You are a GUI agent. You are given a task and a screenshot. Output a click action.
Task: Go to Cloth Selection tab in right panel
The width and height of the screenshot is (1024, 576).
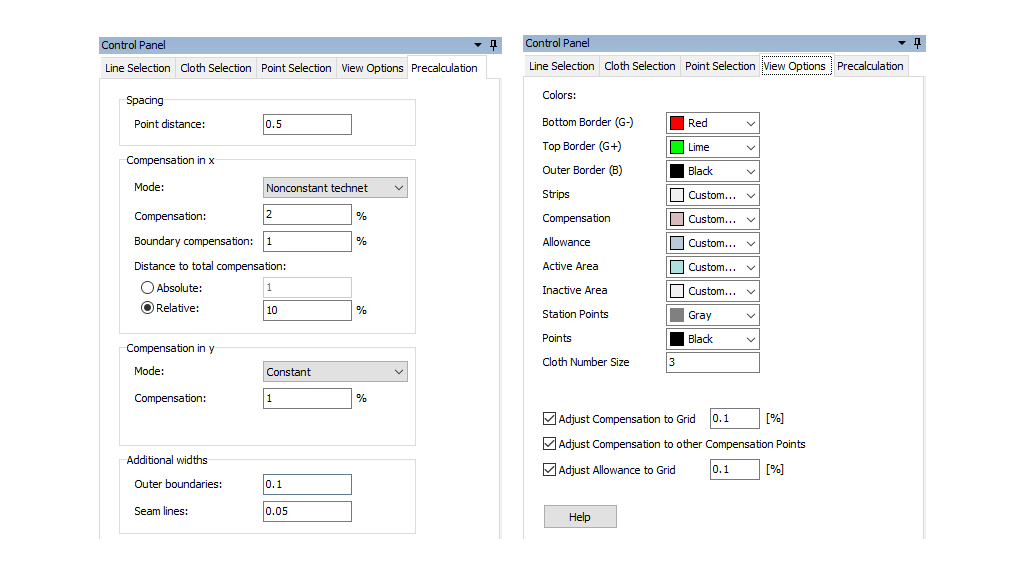tap(640, 66)
